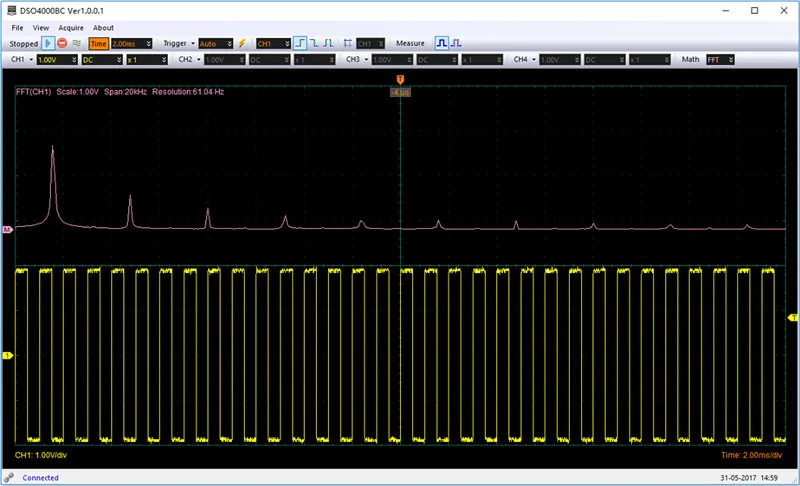Maximize the DSO4000BC window
This screenshot has height=486, width=800.
(x=755, y=10)
